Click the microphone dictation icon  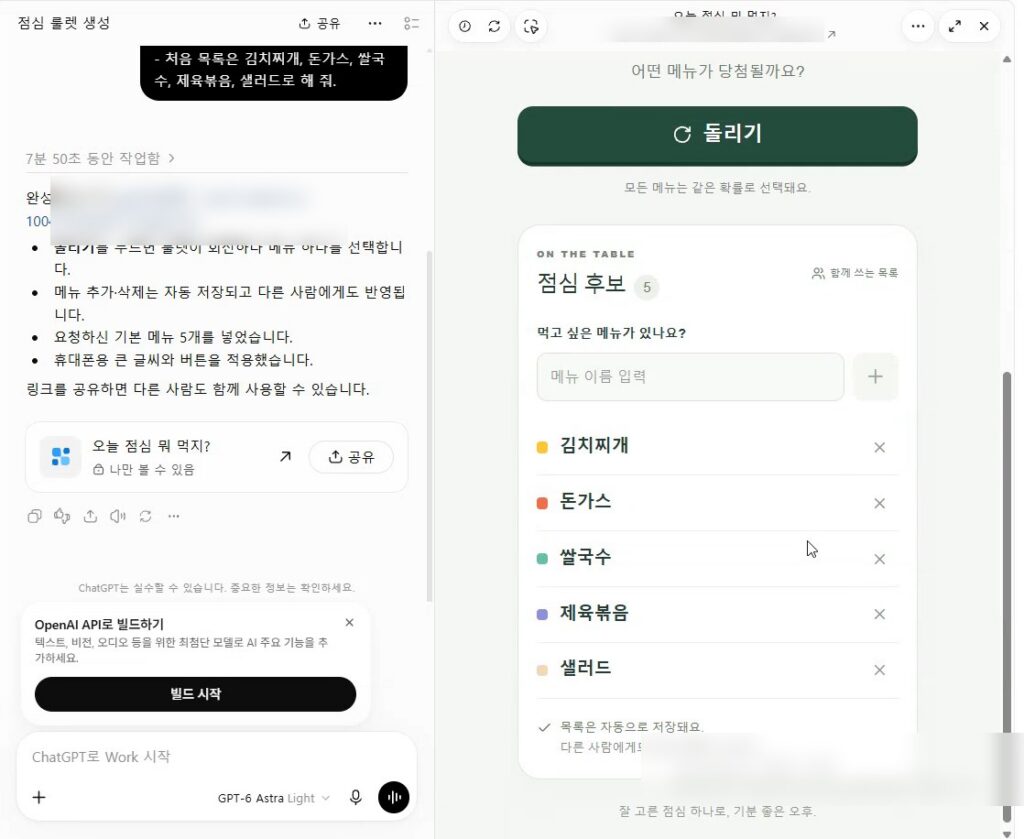pyautogui.click(x=355, y=797)
